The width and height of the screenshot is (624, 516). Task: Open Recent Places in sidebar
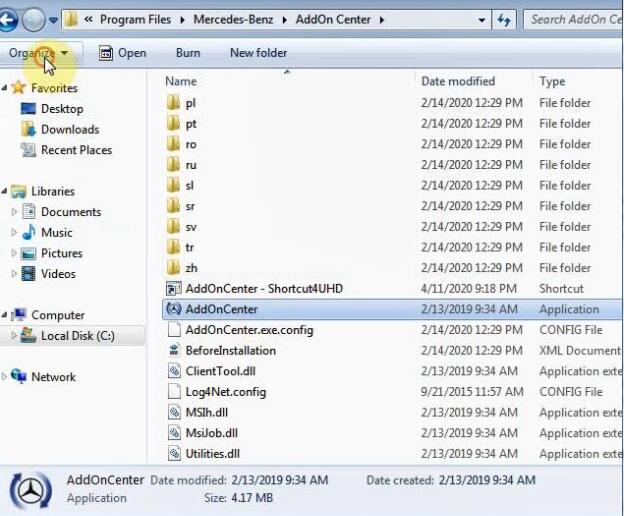pyautogui.click(x=76, y=150)
